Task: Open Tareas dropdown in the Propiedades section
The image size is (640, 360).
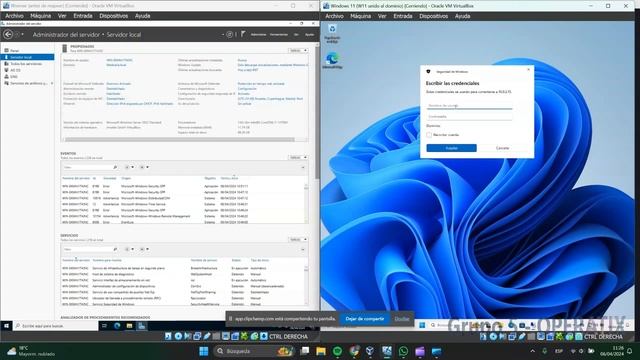Action: point(298,51)
